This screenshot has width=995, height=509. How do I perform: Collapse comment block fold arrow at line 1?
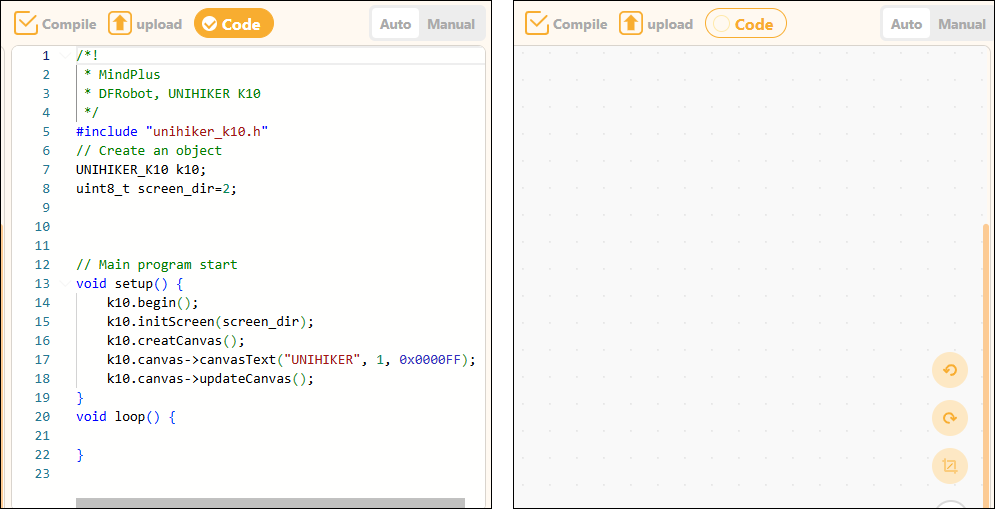click(x=64, y=56)
